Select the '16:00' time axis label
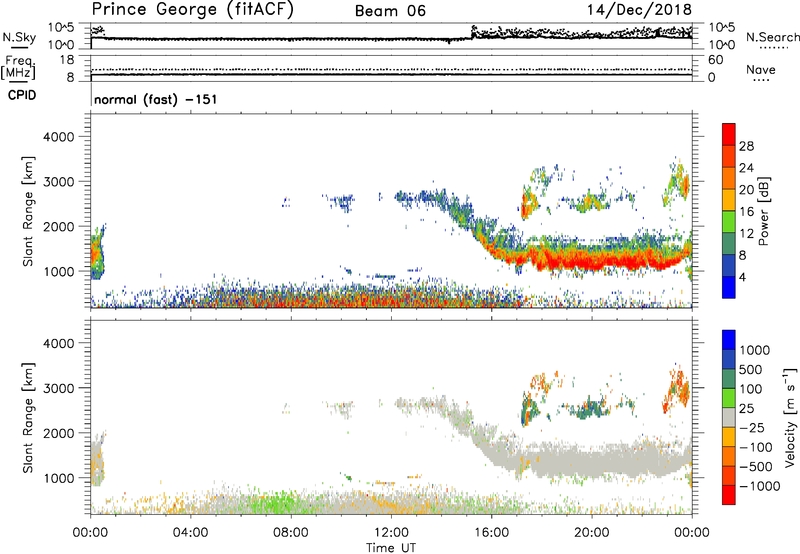This screenshot has width=800, height=554. [491, 533]
